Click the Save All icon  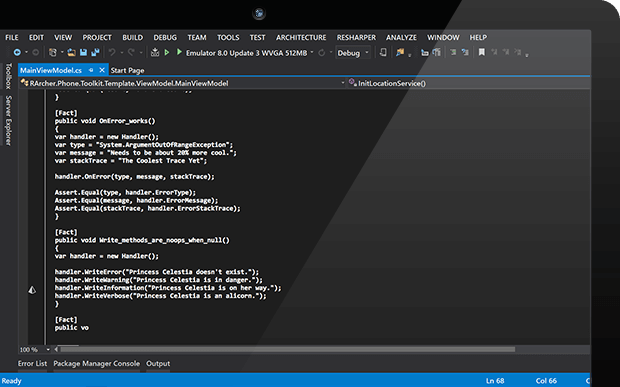click(x=95, y=52)
